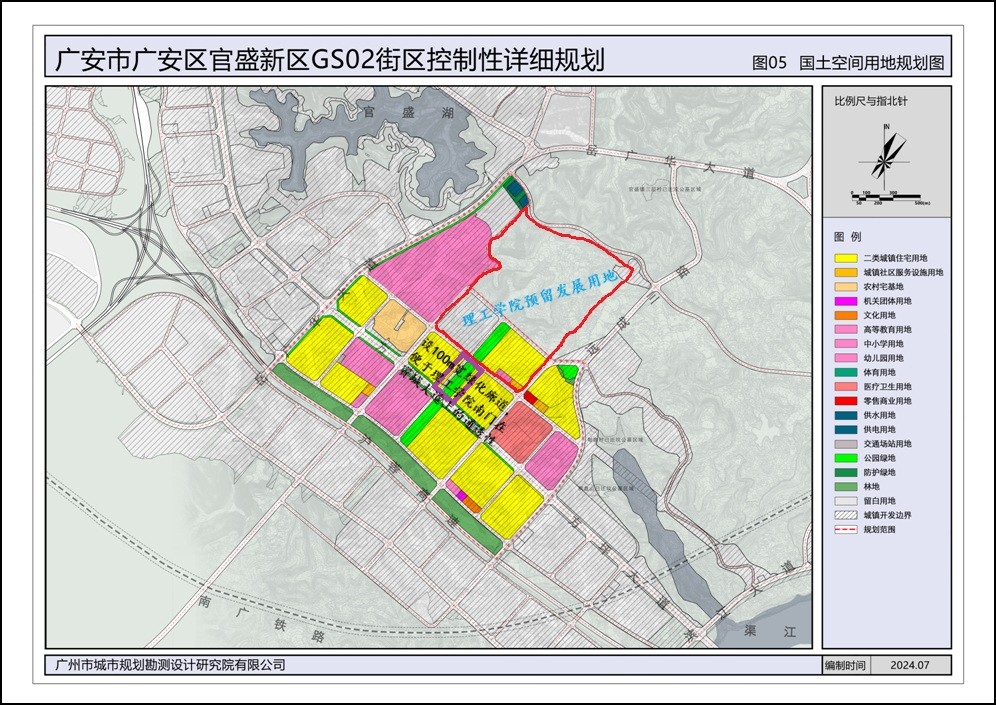Click the 2024.07 date value

click(910, 666)
